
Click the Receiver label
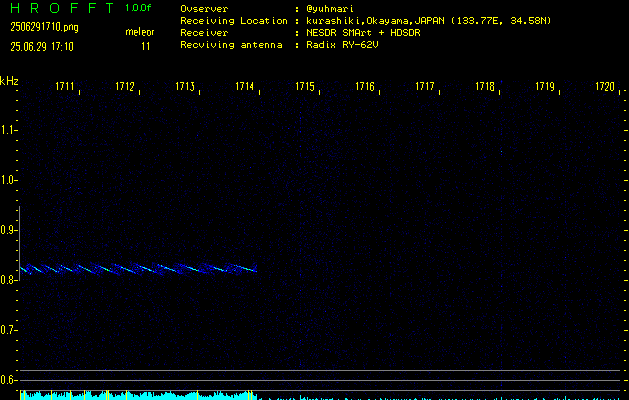pyautogui.click(x=204, y=32)
